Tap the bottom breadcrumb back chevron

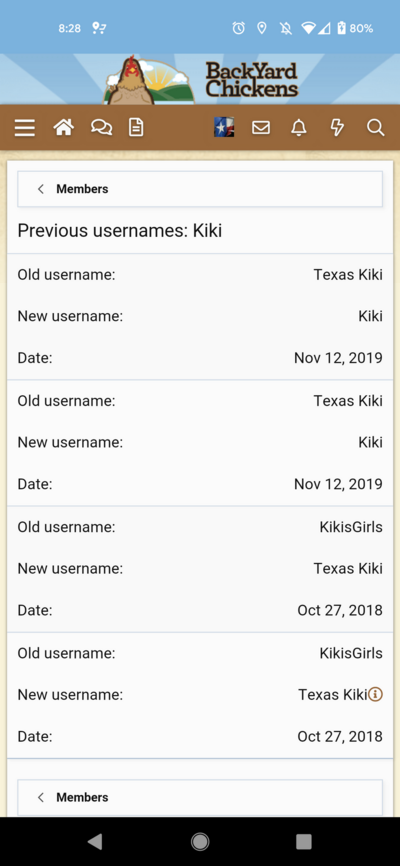(x=40, y=798)
